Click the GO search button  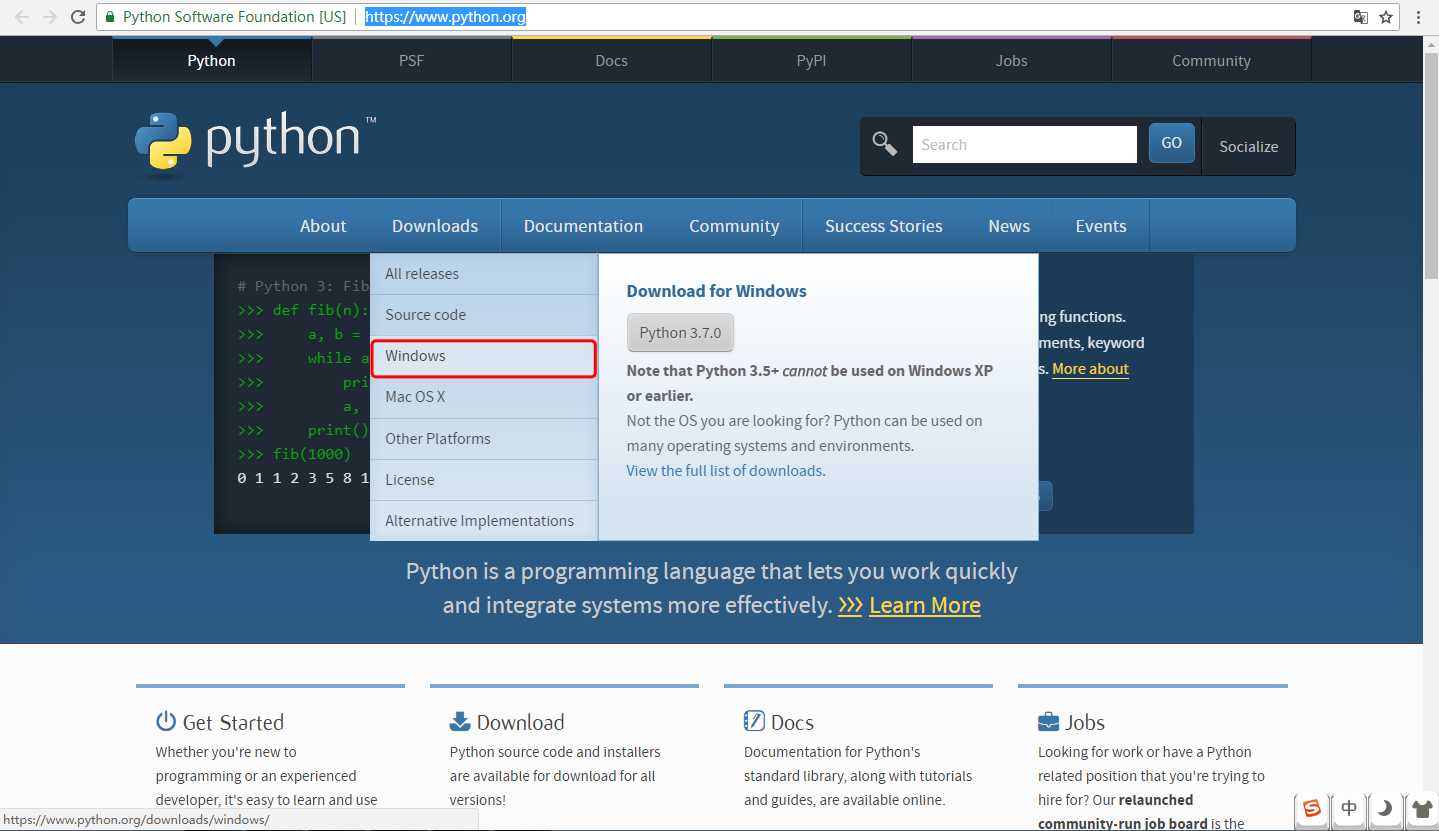point(1172,143)
